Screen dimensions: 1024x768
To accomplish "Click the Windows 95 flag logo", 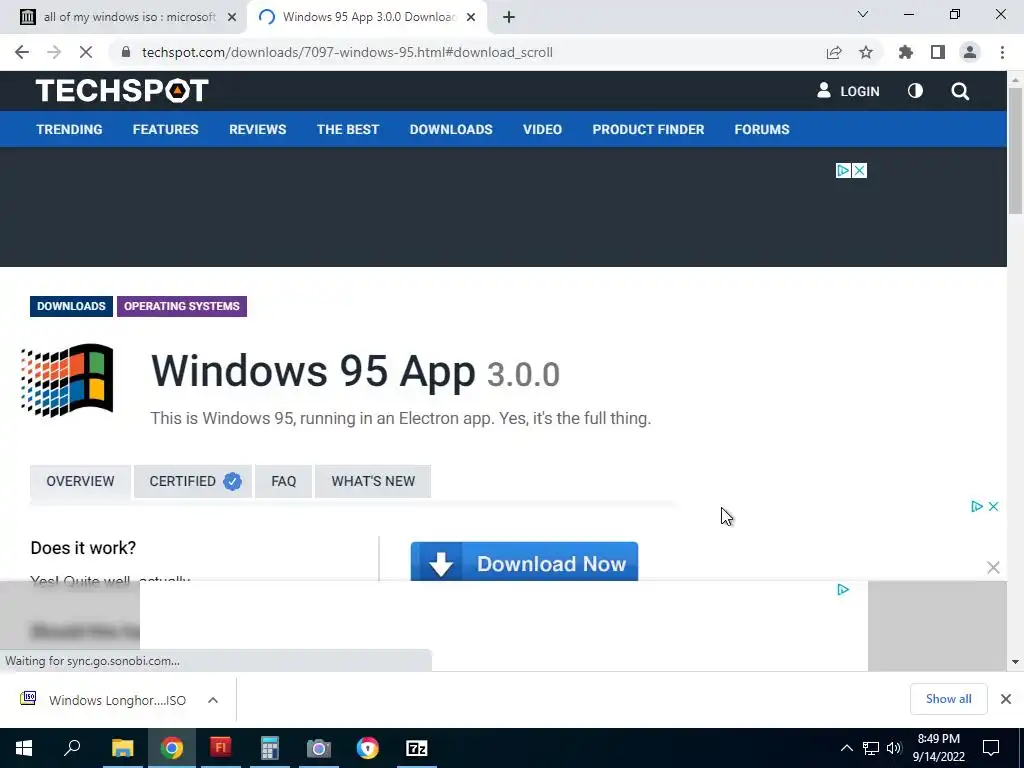I will tap(67, 380).
